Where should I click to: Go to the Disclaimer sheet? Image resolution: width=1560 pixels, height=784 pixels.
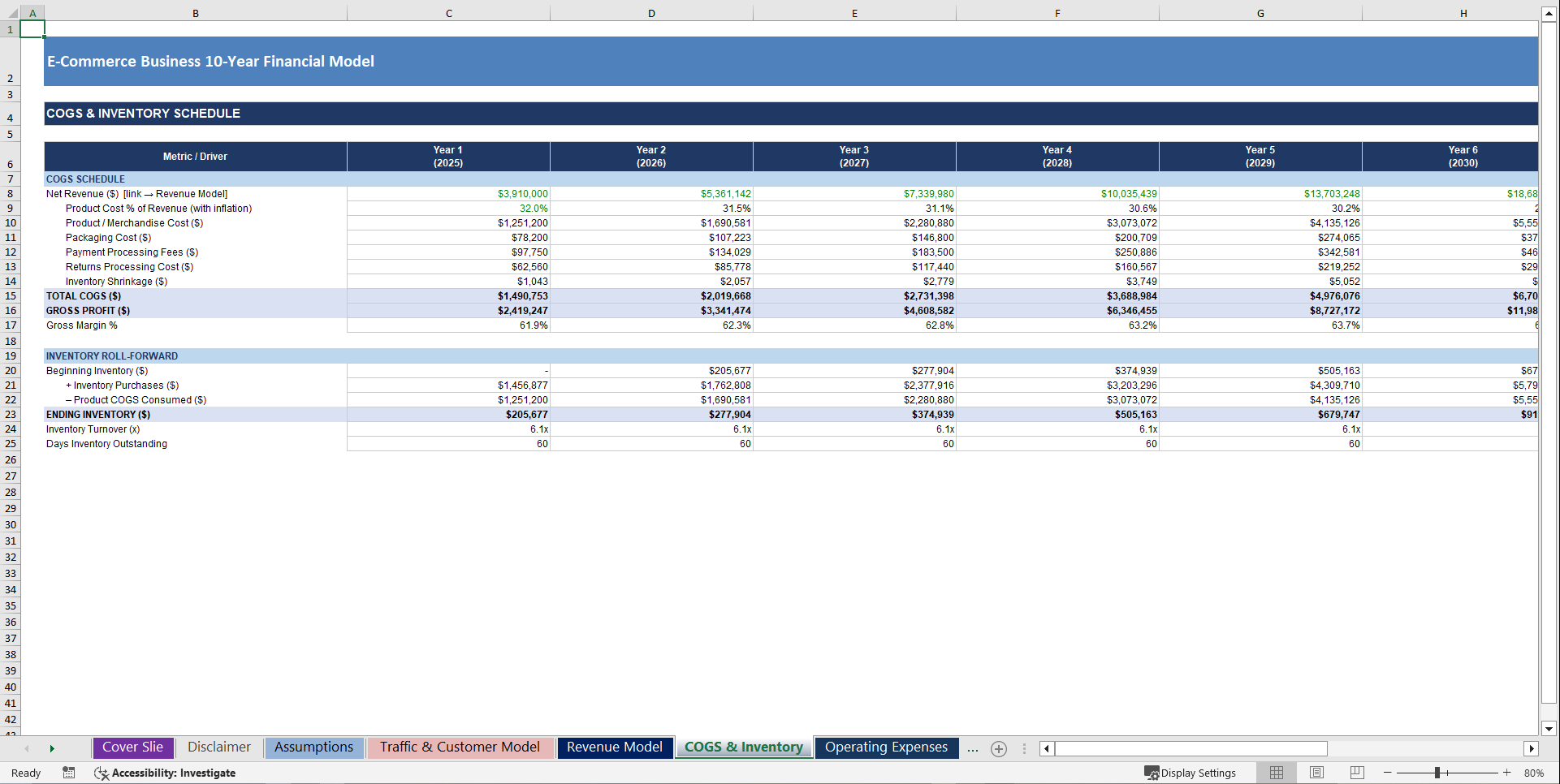(218, 747)
